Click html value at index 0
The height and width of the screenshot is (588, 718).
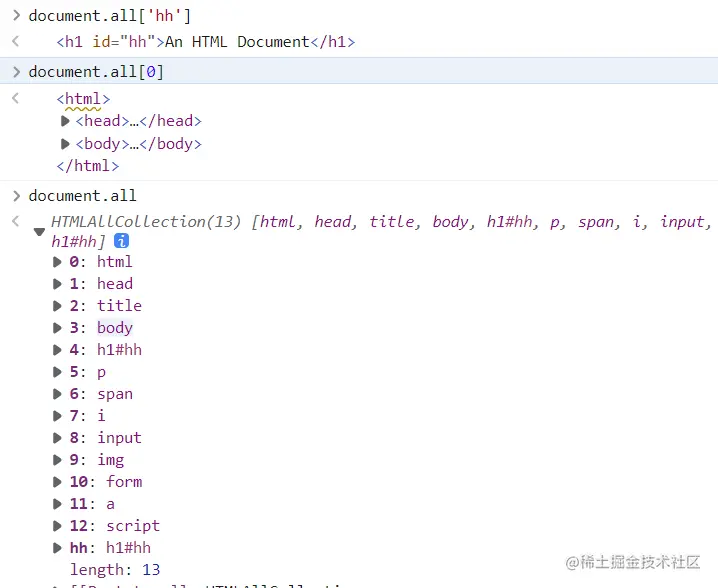pos(114,262)
